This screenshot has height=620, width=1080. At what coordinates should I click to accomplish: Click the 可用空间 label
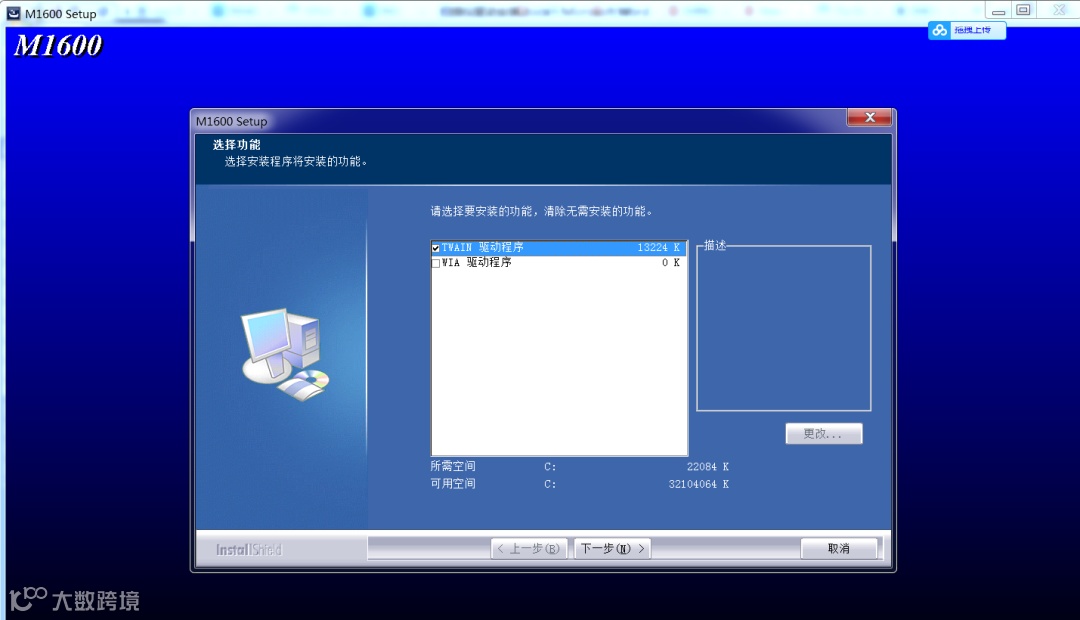[x=453, y=484]
